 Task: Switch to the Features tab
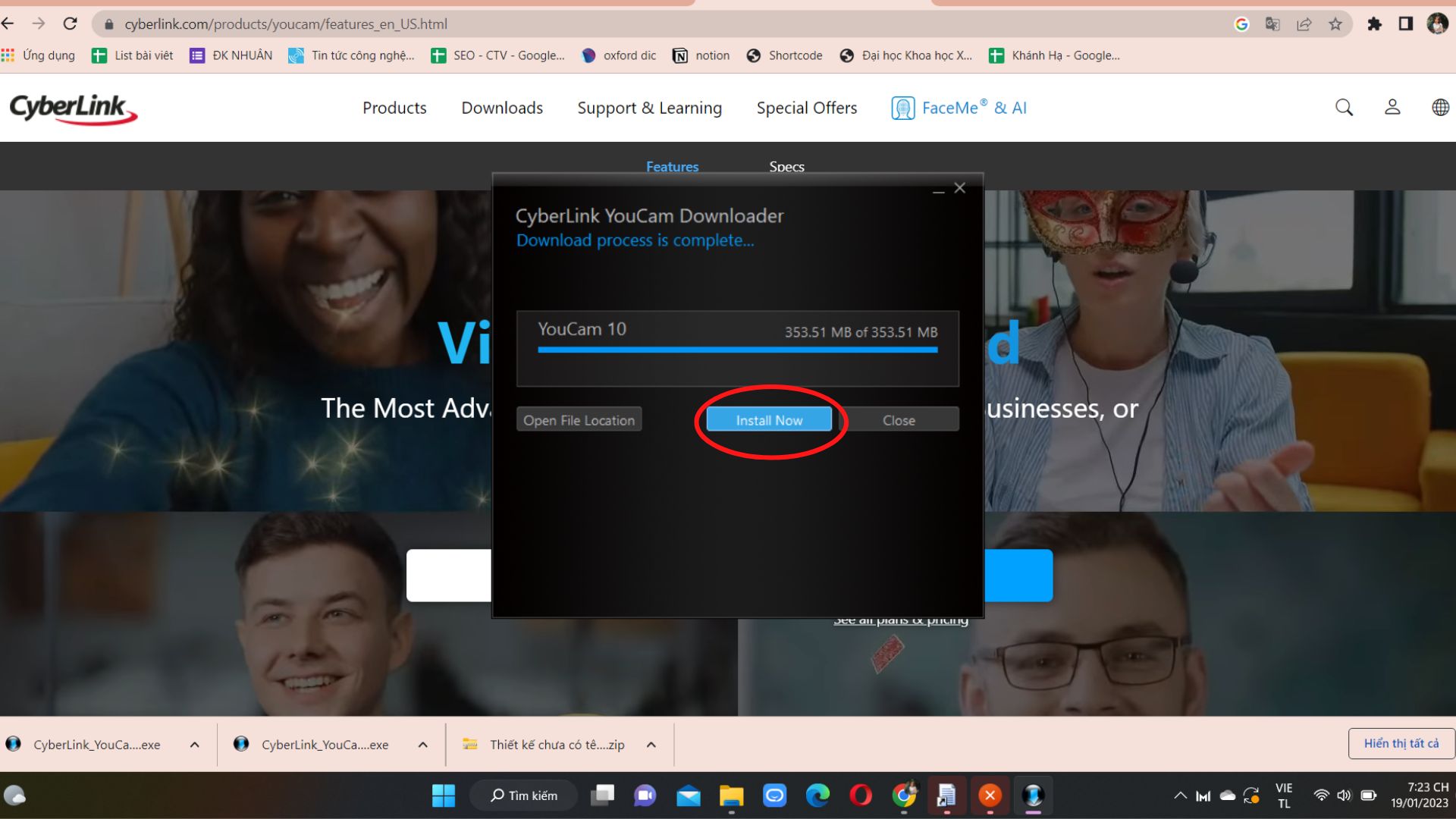672,166
